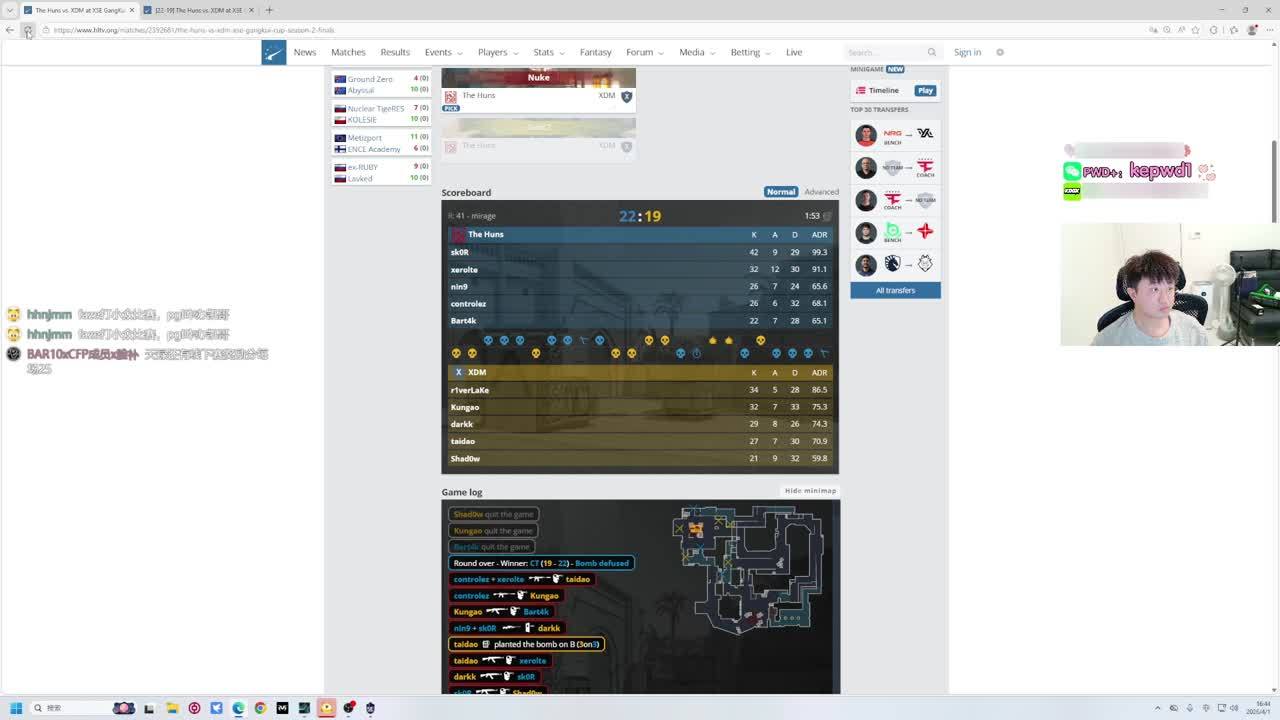Go back using the browser back arrow
Screen dimensions: 1280x720
[x=10, y=30]
